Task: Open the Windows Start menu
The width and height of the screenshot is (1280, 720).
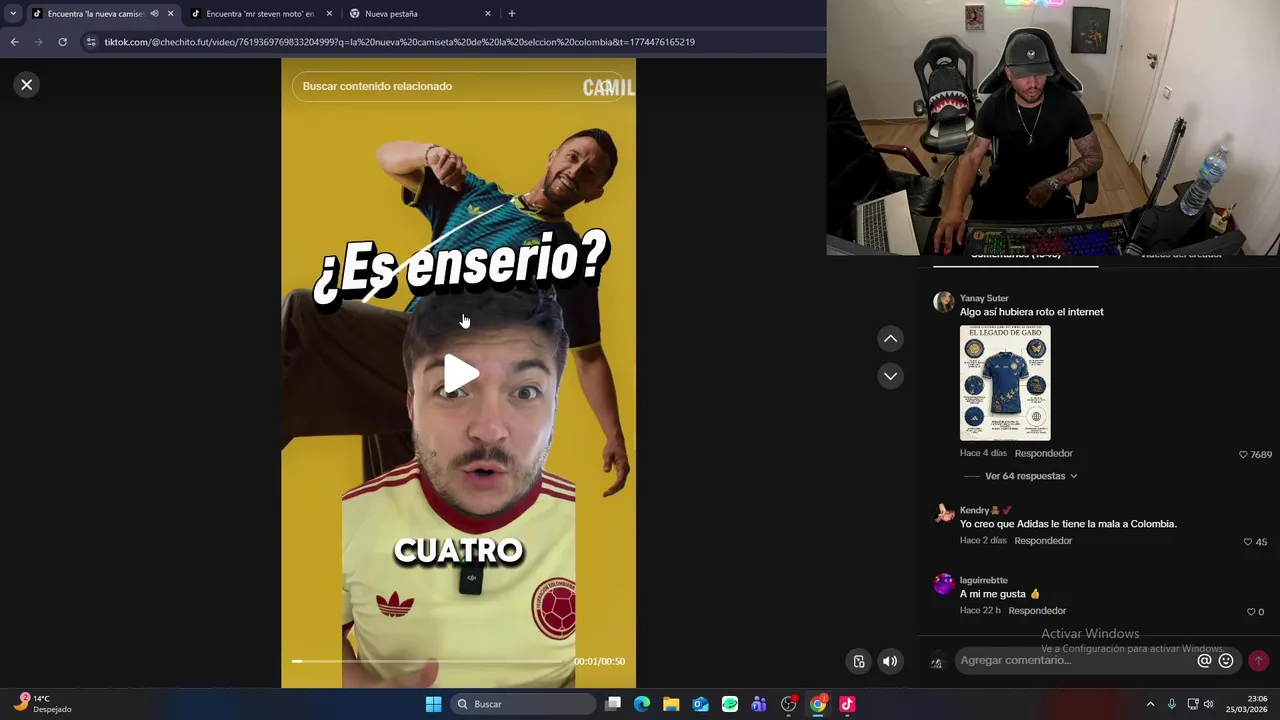Action: click(433, 704)
